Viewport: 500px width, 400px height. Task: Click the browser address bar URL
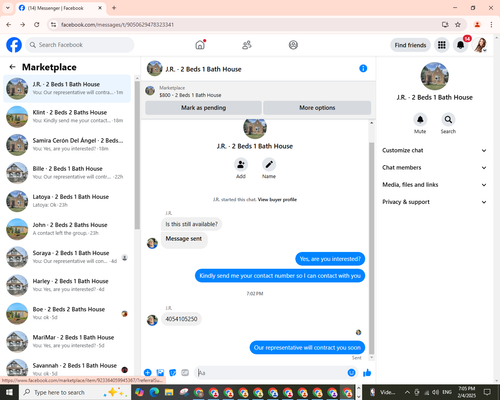[117, 25]
